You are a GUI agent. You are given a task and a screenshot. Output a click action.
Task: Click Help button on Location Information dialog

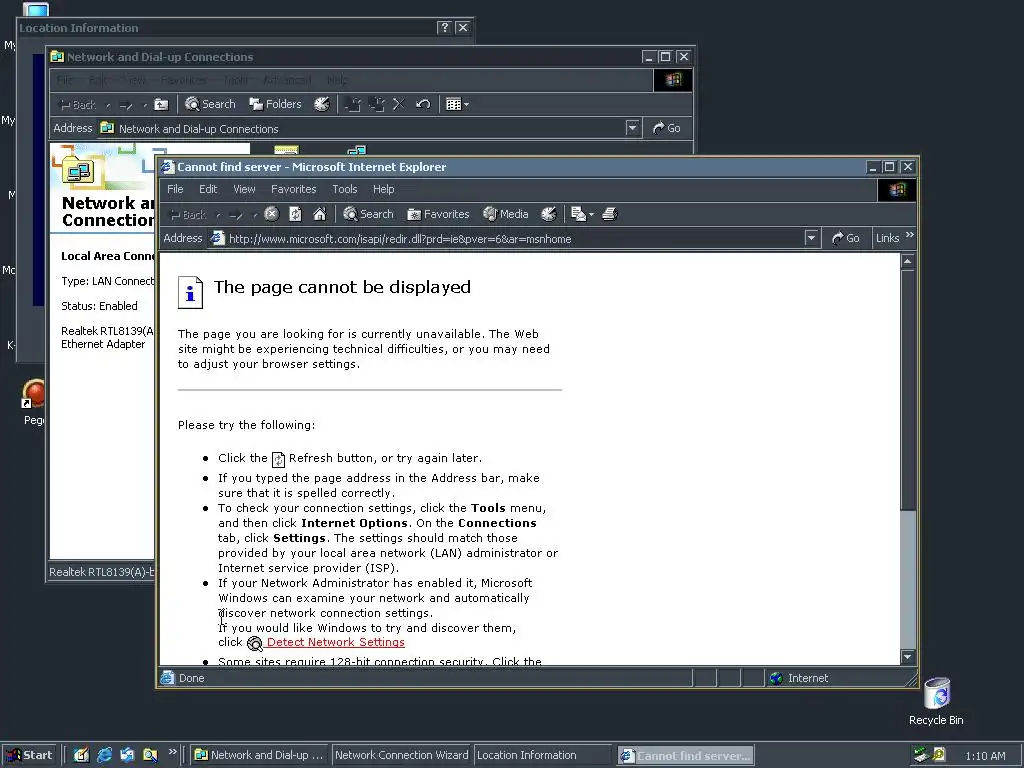(444, 27)
